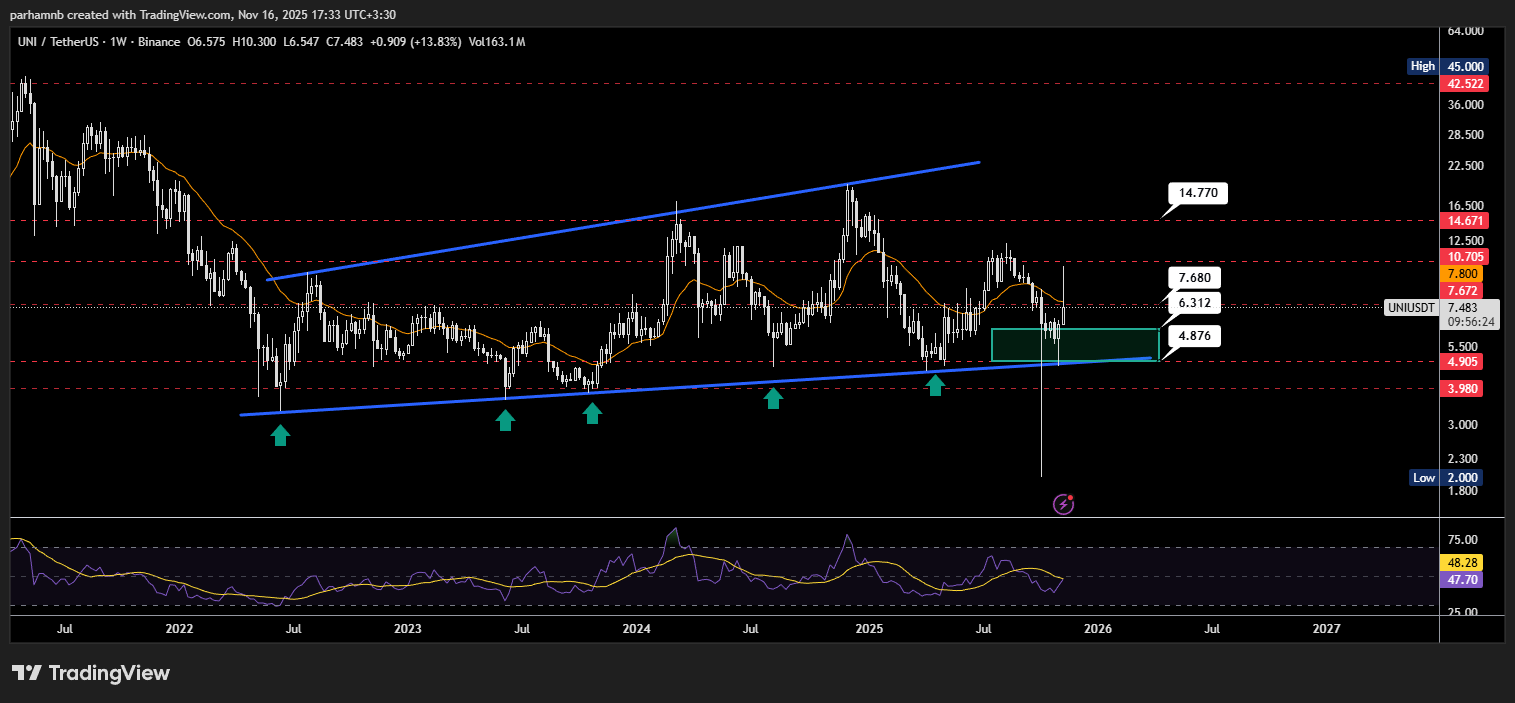Click the red 42.522 price level tag
The image size is (1515, 703).
pos(1460,84)
